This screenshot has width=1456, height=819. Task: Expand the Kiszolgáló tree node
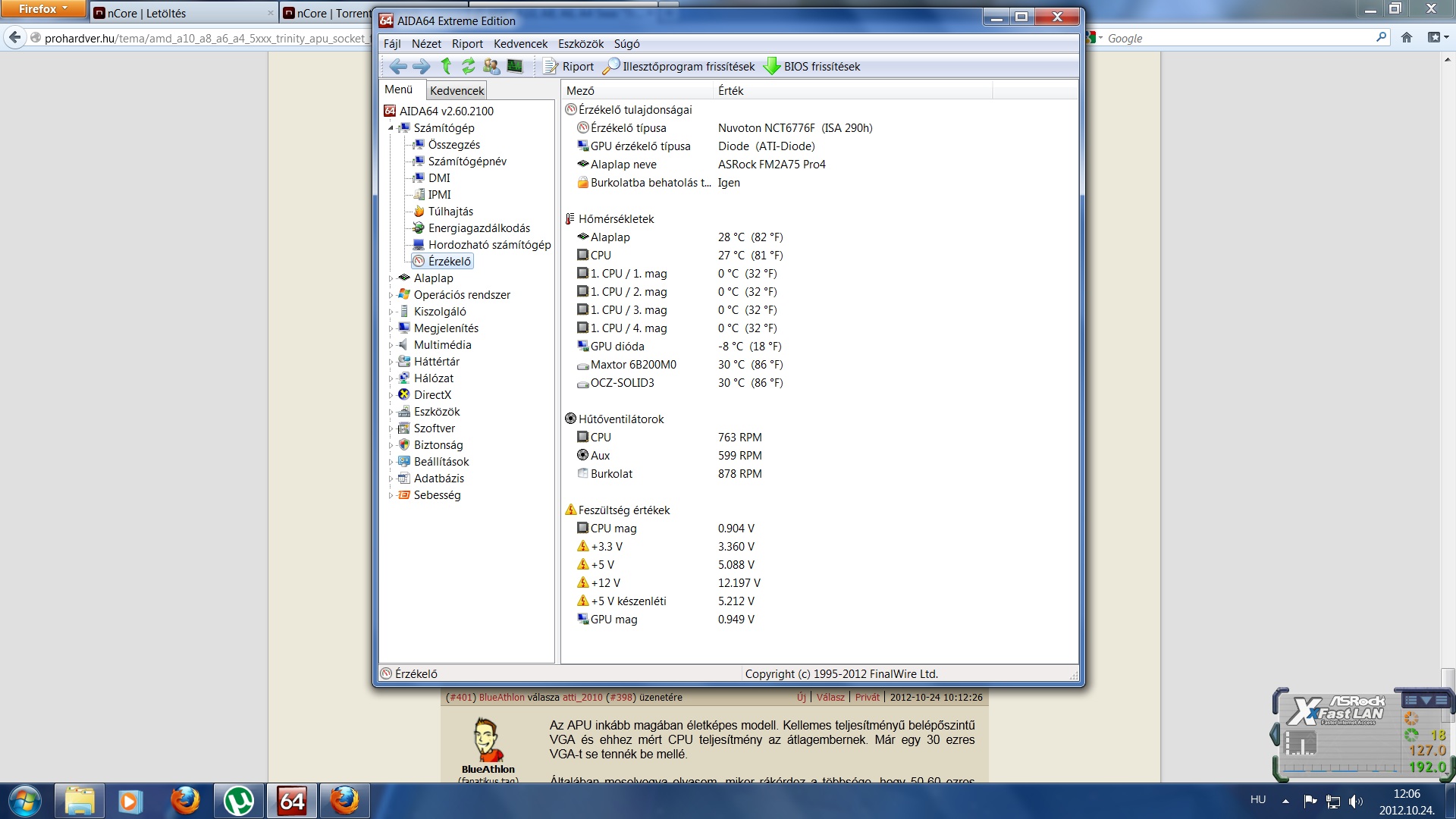coord(391,312)
